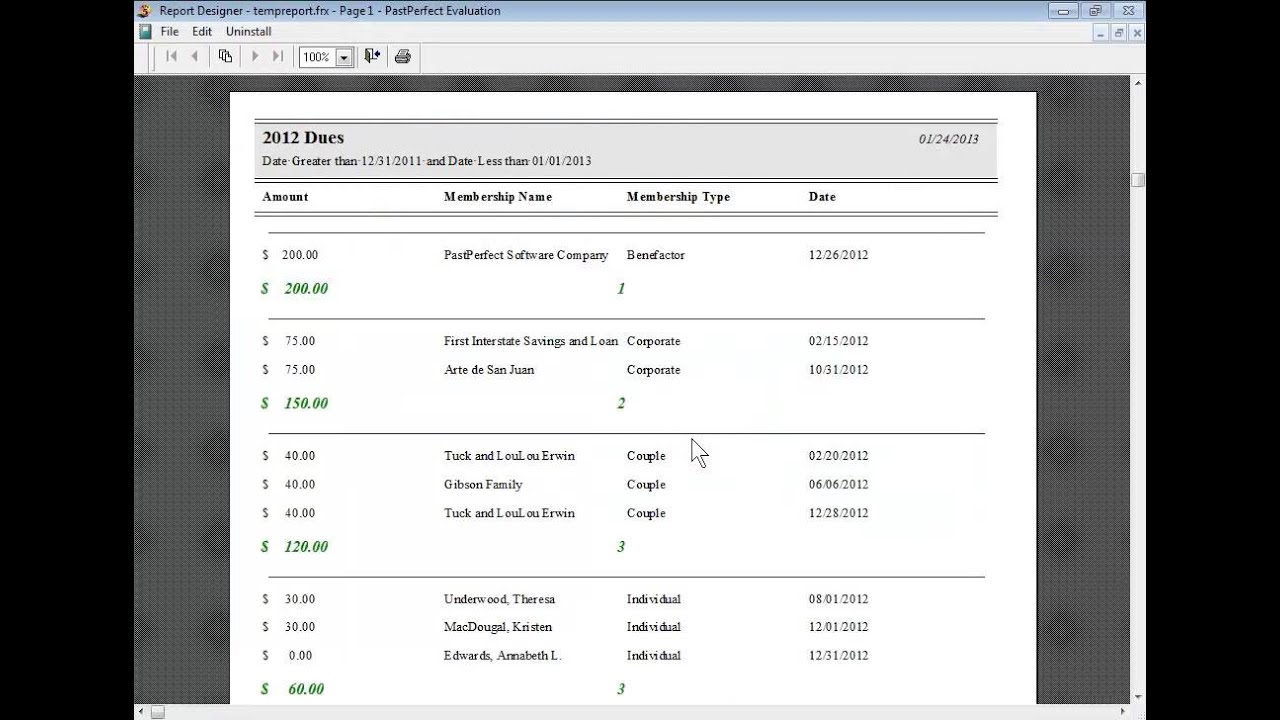Print the report using the printer icon

tap(402, 57)
